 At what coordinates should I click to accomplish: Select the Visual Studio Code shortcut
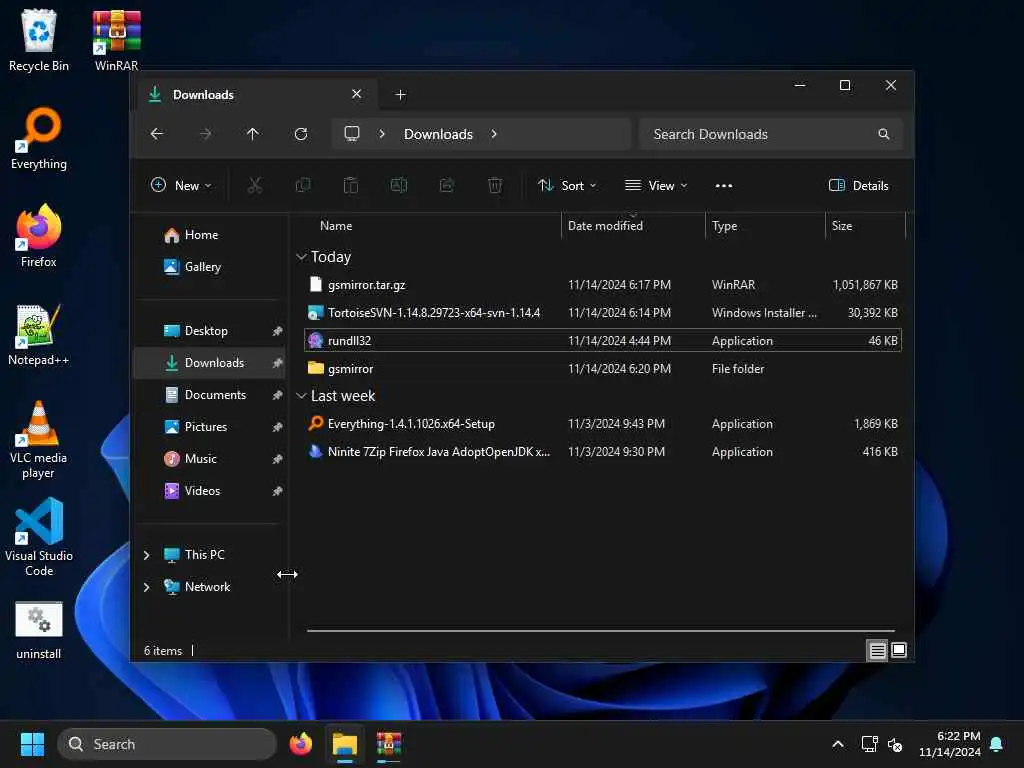pos(39,537)
